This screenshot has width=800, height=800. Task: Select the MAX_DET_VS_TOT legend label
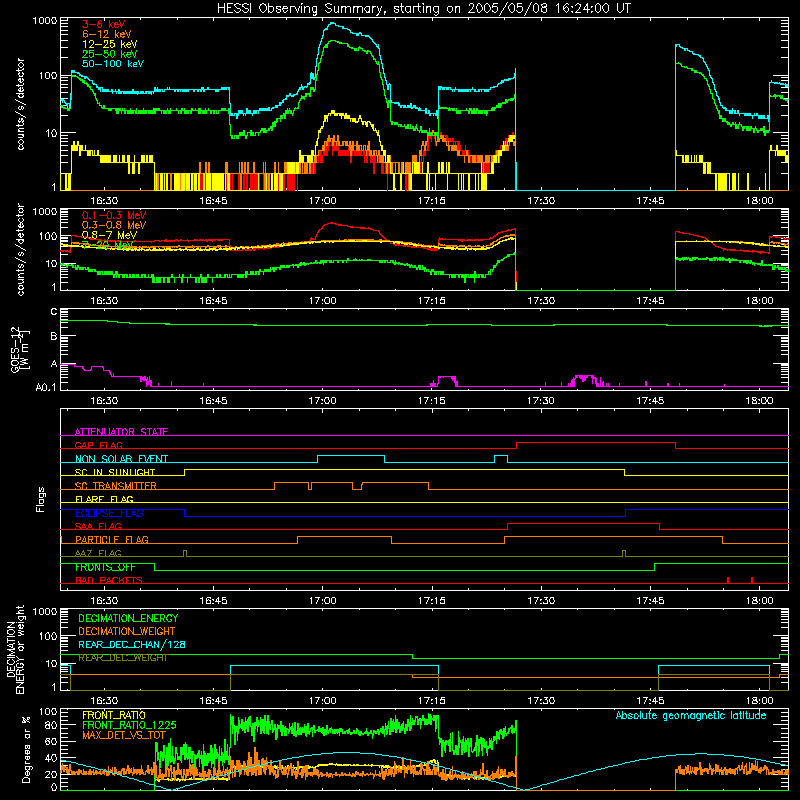tap(124, 735)
